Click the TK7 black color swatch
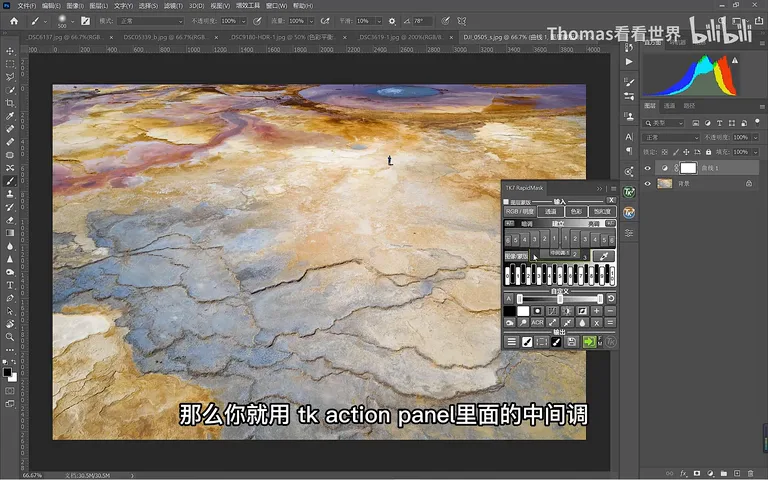 click(509, 311)
